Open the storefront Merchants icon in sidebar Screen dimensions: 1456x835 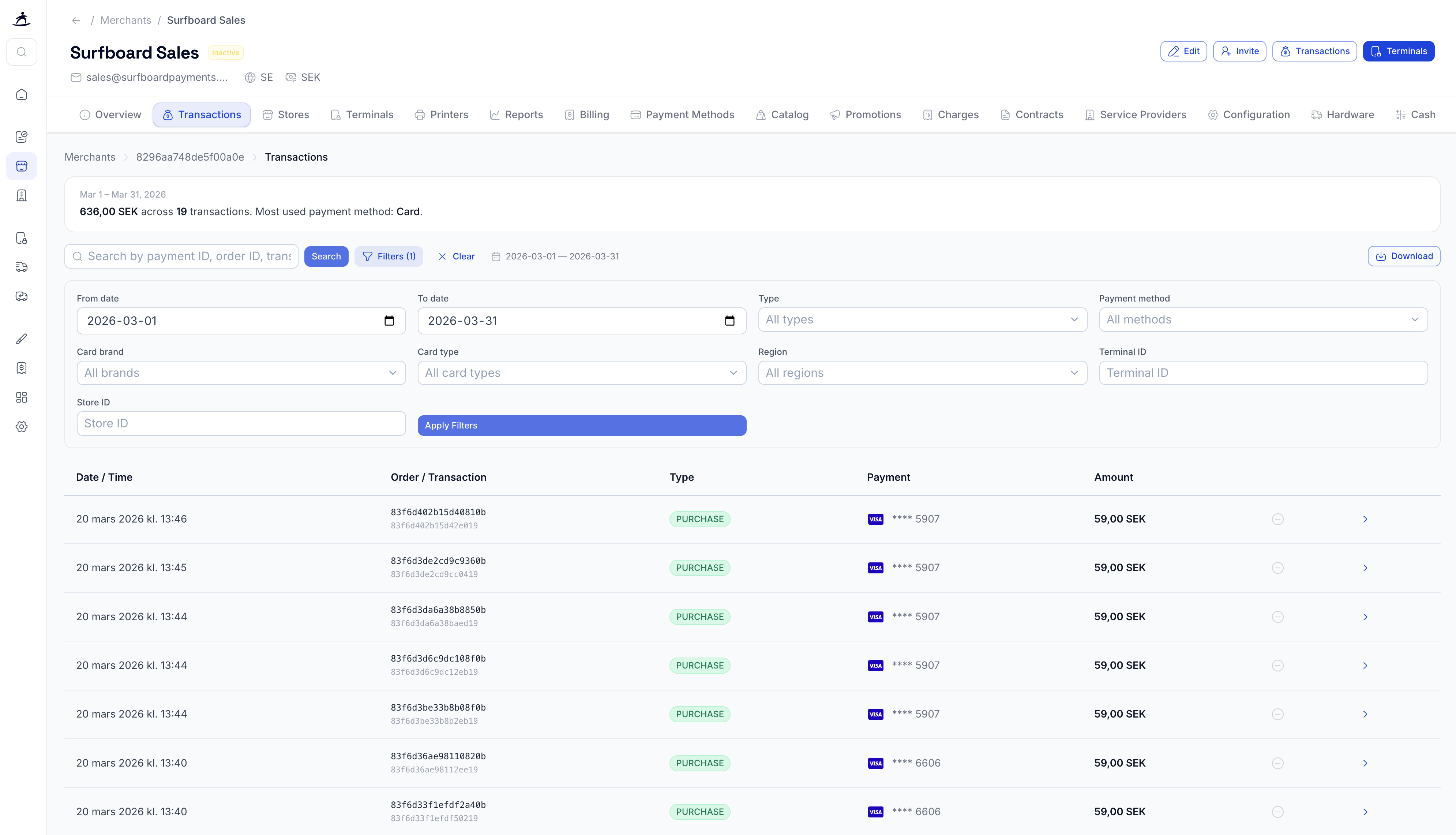coord(22,166)
